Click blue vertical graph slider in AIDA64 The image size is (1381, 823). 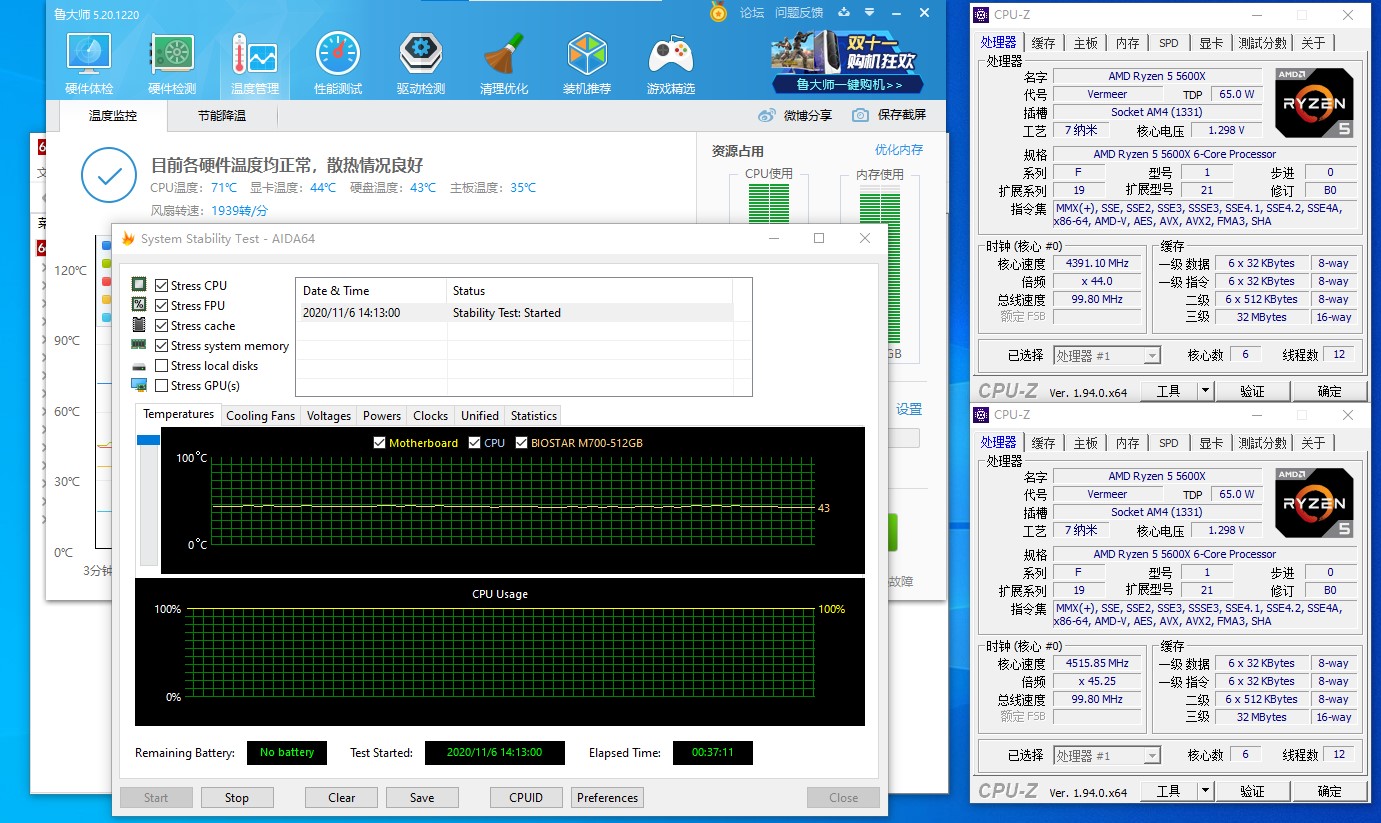click(x=148, y=440)
